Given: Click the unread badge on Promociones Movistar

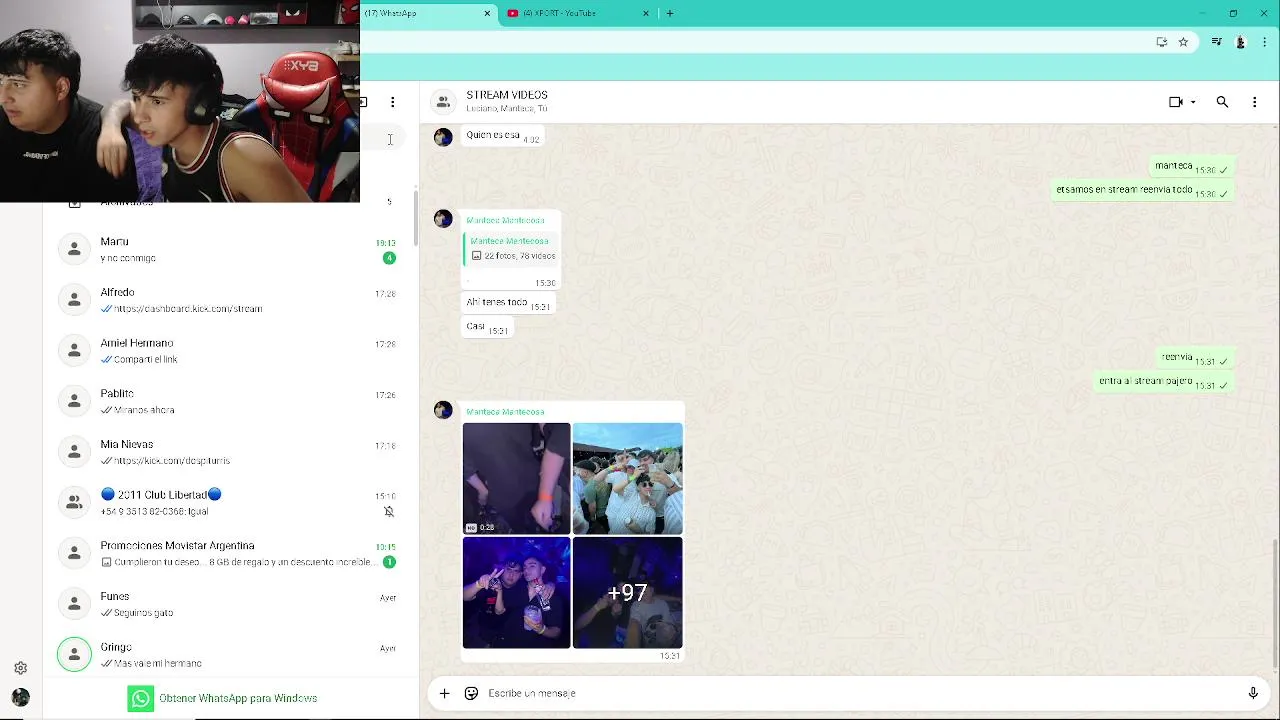Looking at the screenshot, I should (389, 562).
